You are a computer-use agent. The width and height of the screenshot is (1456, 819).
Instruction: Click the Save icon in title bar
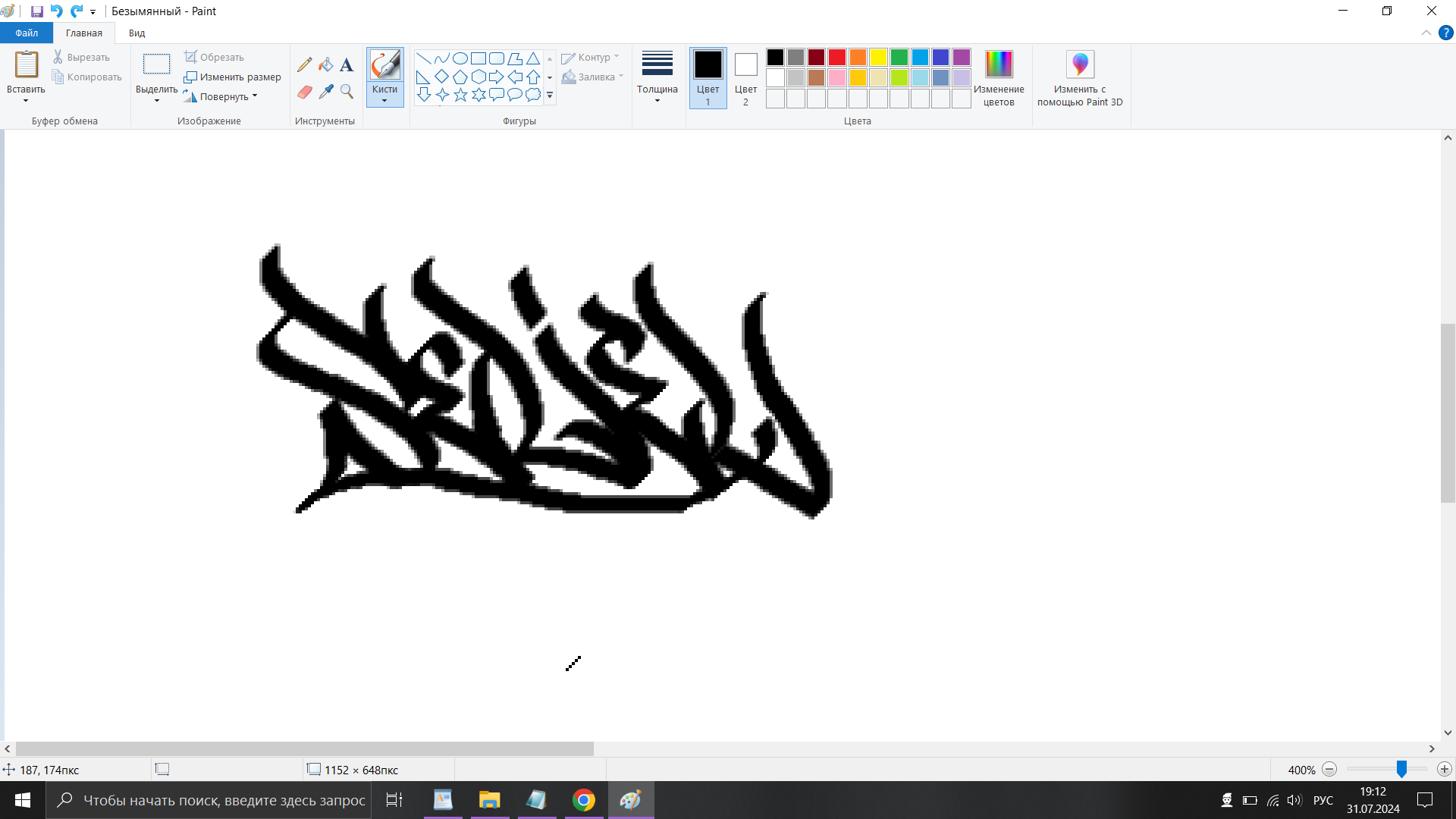[36, 11]
